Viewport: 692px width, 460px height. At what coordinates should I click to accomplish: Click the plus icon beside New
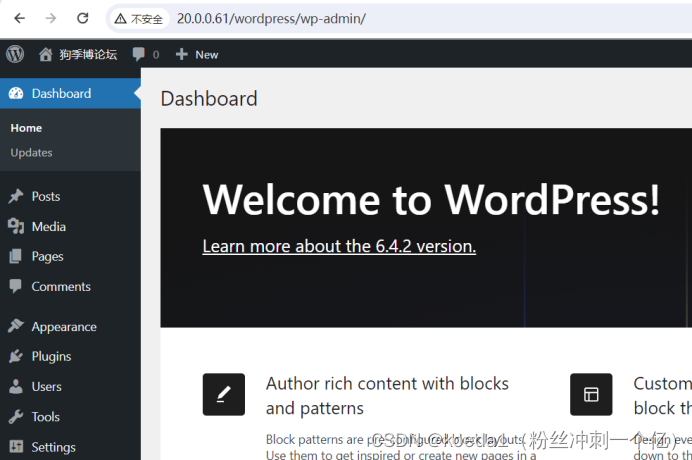pyautogui.click(x=181, y=54)
